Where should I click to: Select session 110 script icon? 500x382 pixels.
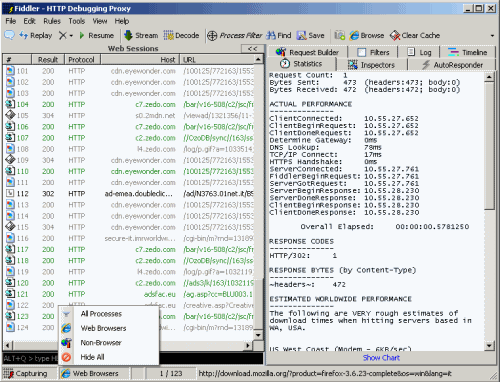[x=10, y=171]
